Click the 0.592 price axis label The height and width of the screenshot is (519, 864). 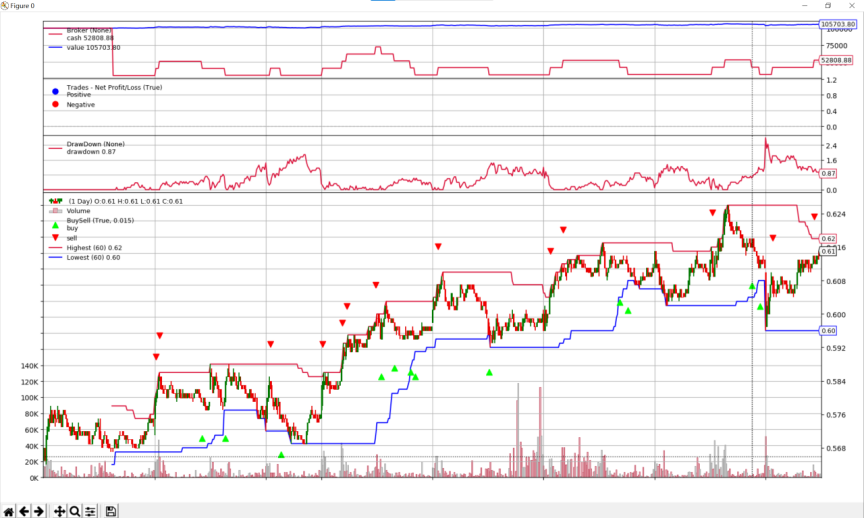click(x=836, y=348)
